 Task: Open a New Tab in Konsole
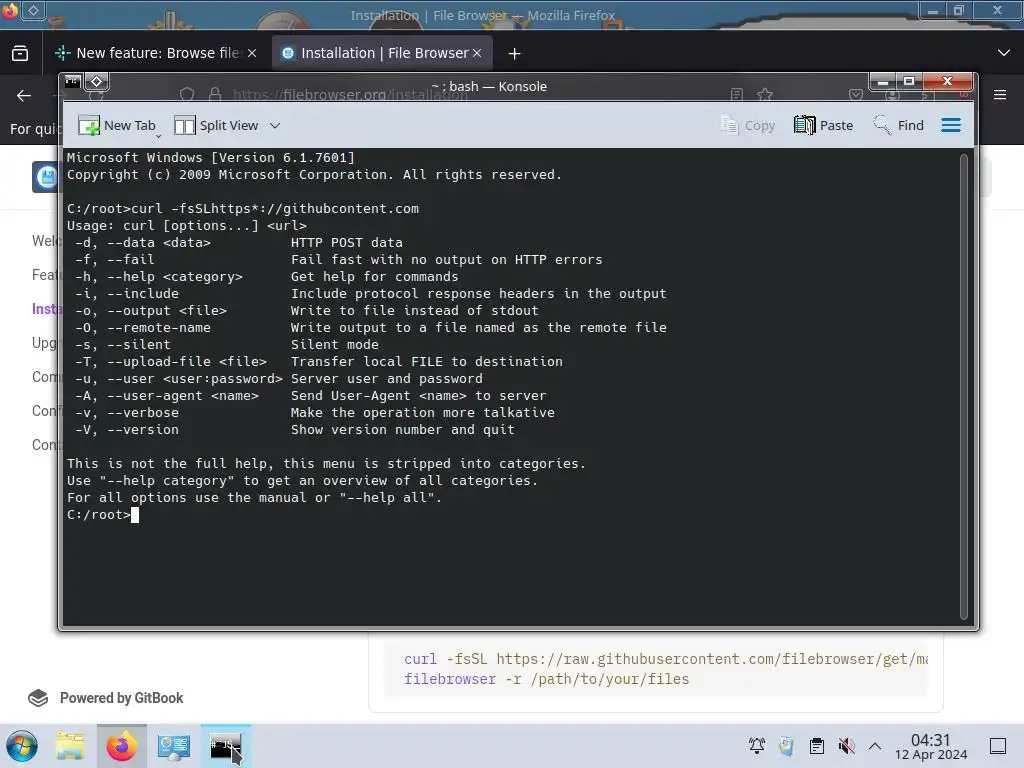point(117,125)
